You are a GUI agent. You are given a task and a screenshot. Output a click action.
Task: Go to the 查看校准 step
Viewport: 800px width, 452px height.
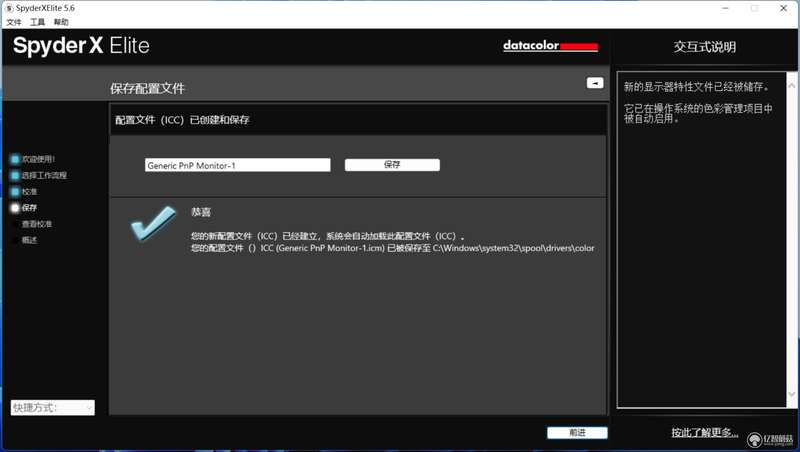pos(32,224)
